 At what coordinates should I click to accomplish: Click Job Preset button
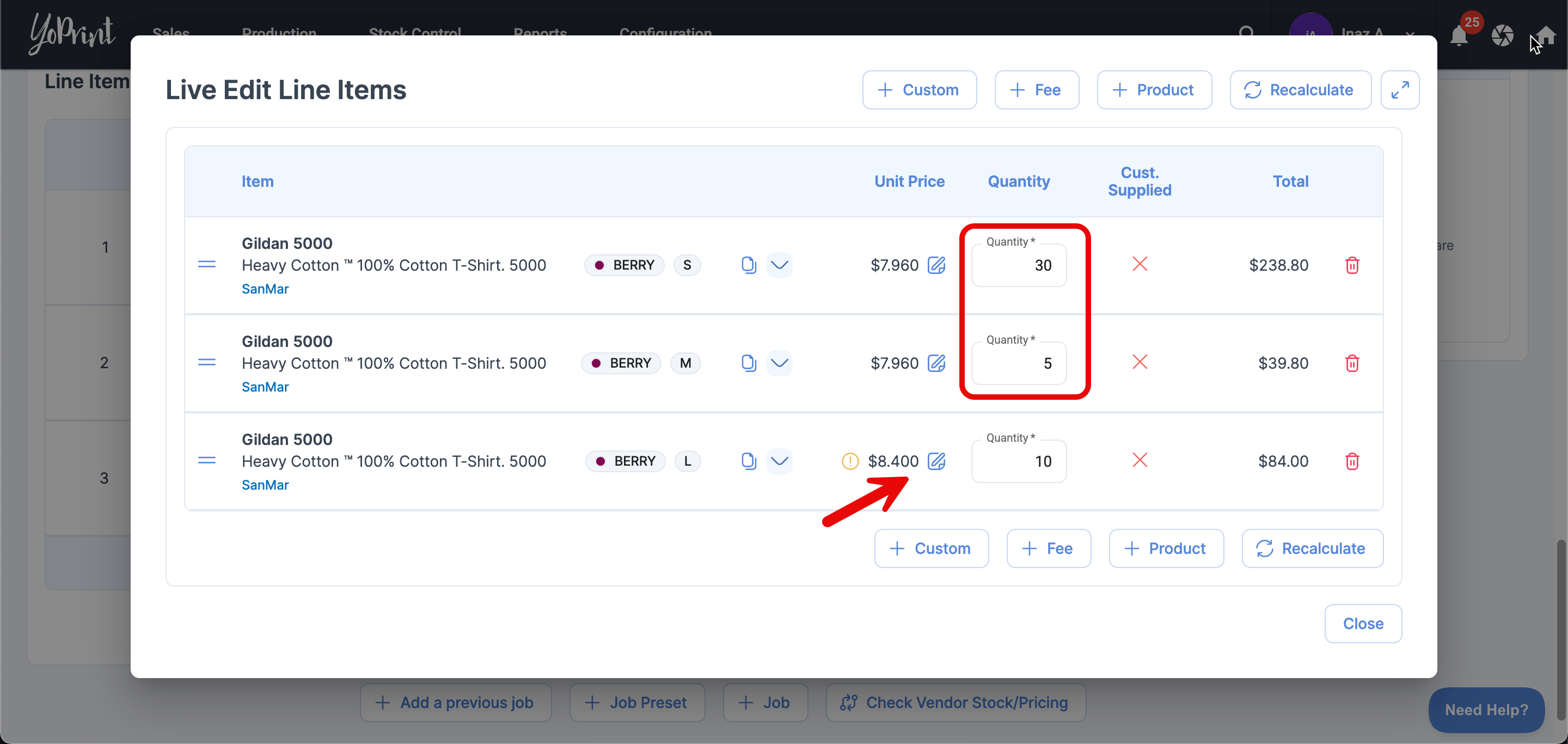tap(636, 703)
